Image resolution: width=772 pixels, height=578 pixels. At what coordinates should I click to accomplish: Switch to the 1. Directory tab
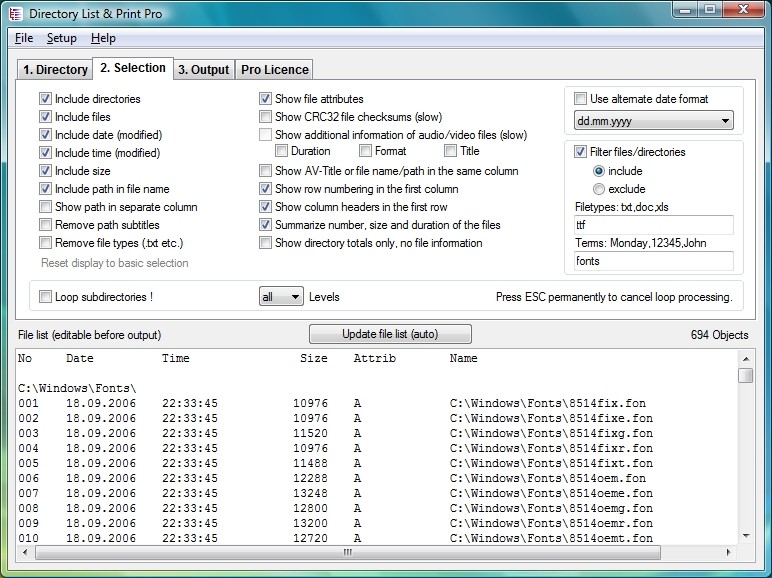point(55,70)
